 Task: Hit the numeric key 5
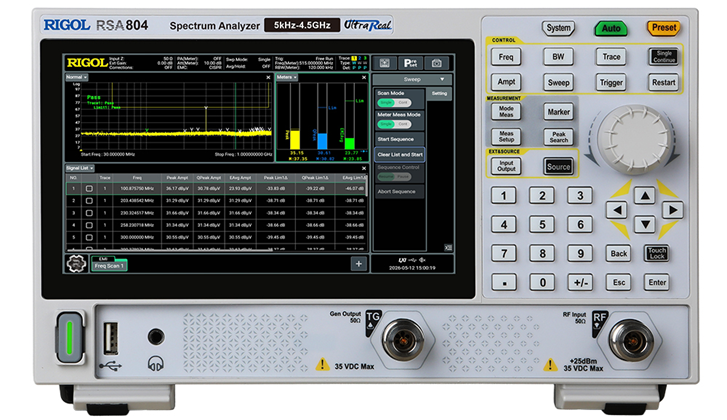542,225
